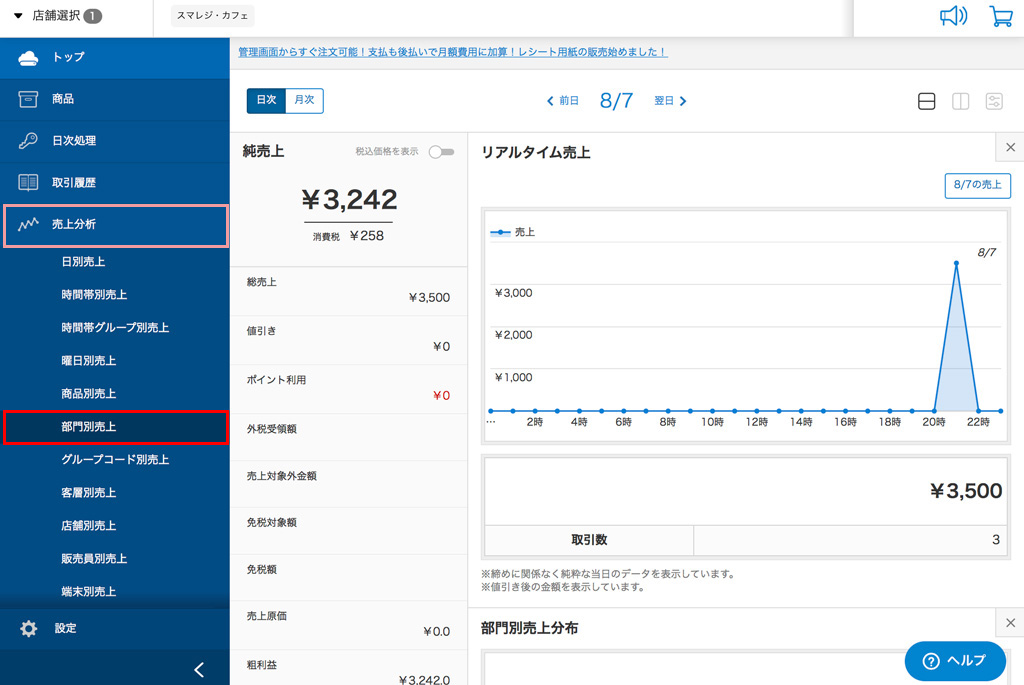Click the 8/7 date heading
Image resolution: width=1024 pixels, height=685 pixels.
click(x=616, y=101)
